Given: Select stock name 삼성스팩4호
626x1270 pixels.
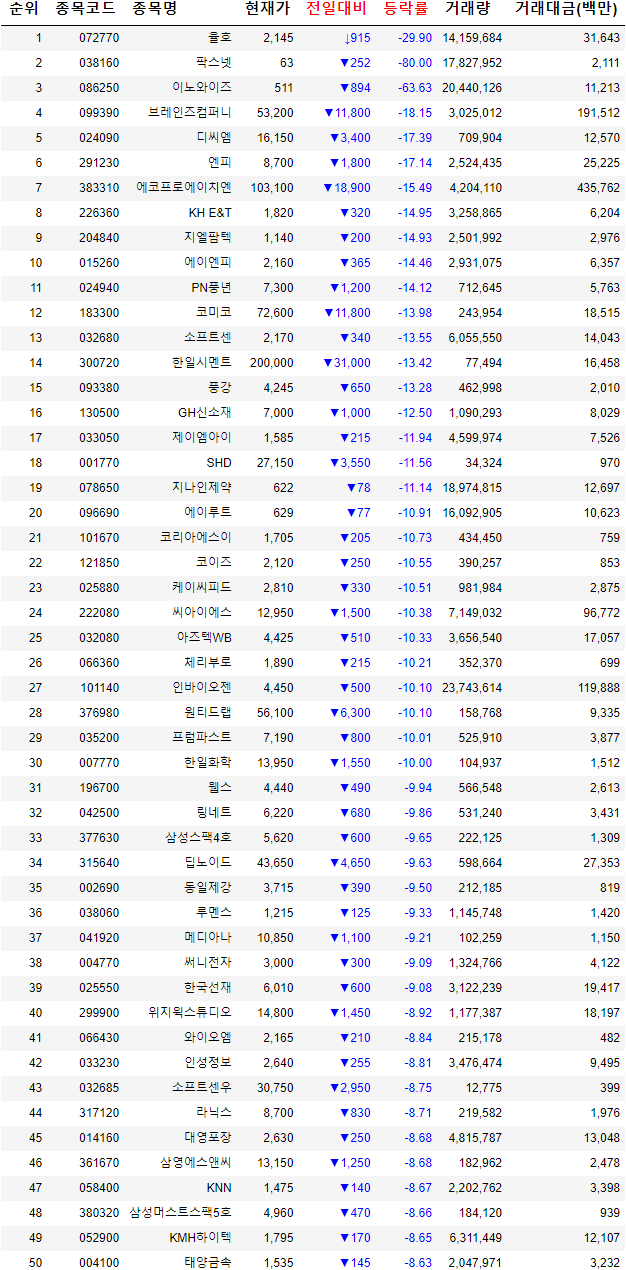Looking at the screenshot, I should tap(199, 838).
